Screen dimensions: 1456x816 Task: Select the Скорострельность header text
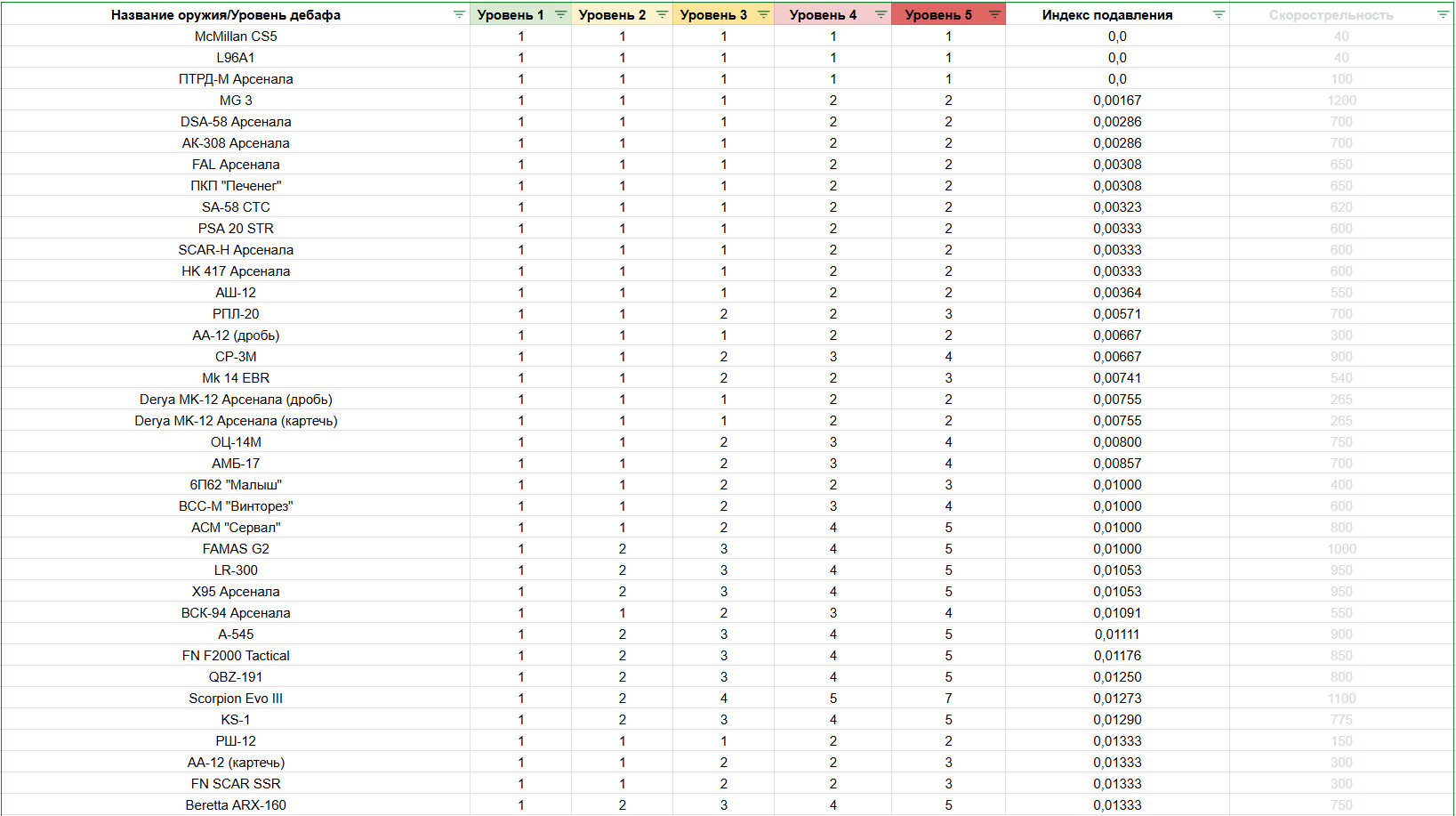click(x=1331, y=15)
